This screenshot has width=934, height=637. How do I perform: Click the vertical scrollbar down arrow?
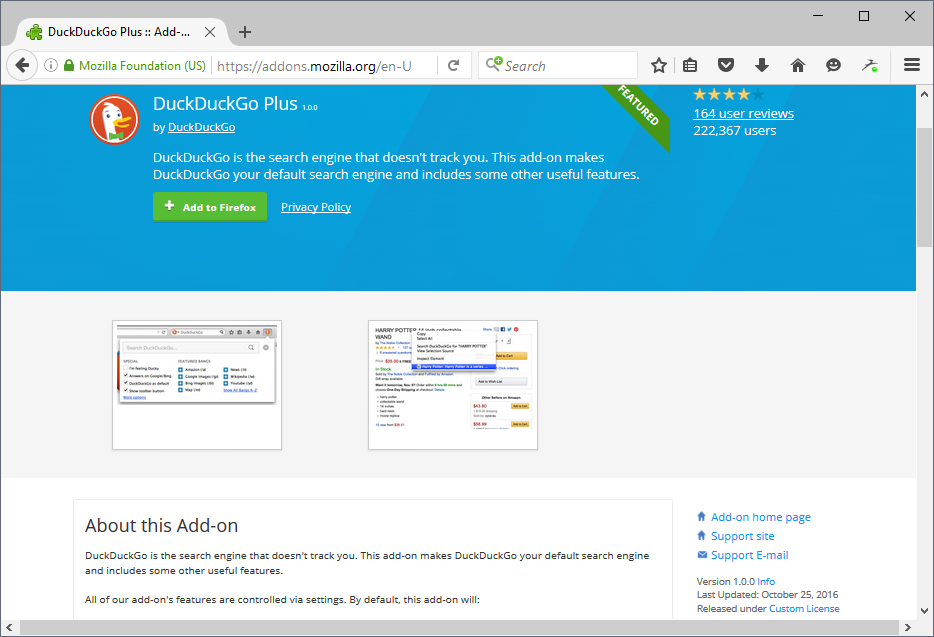(x=924, y=611)
